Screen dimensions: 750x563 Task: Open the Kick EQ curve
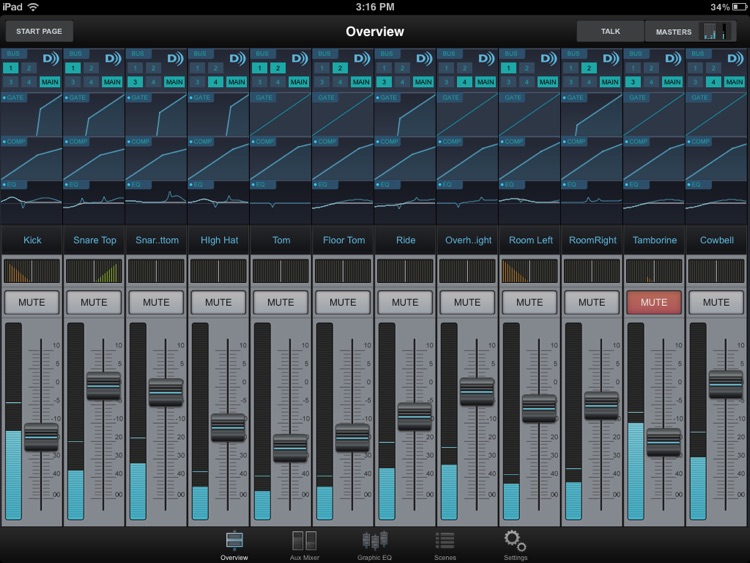click(32, 202)
